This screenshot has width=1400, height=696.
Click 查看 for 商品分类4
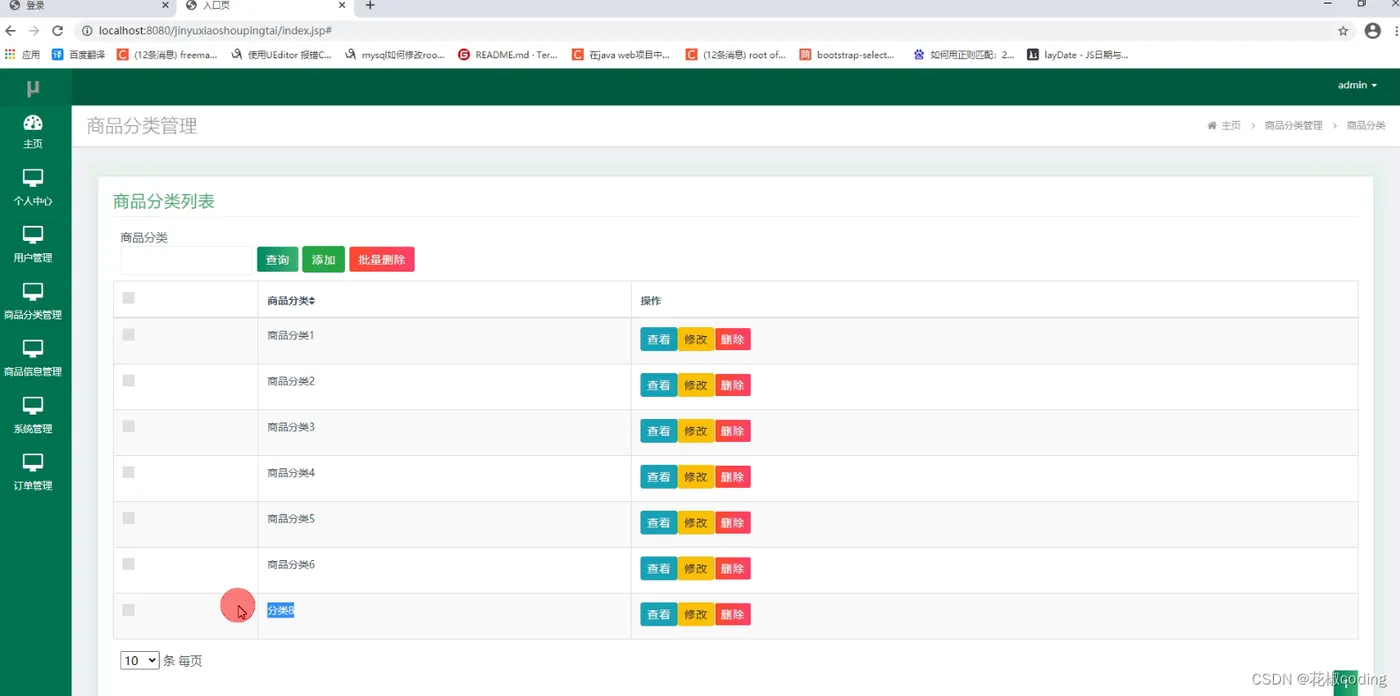click(x=659, y=477)
